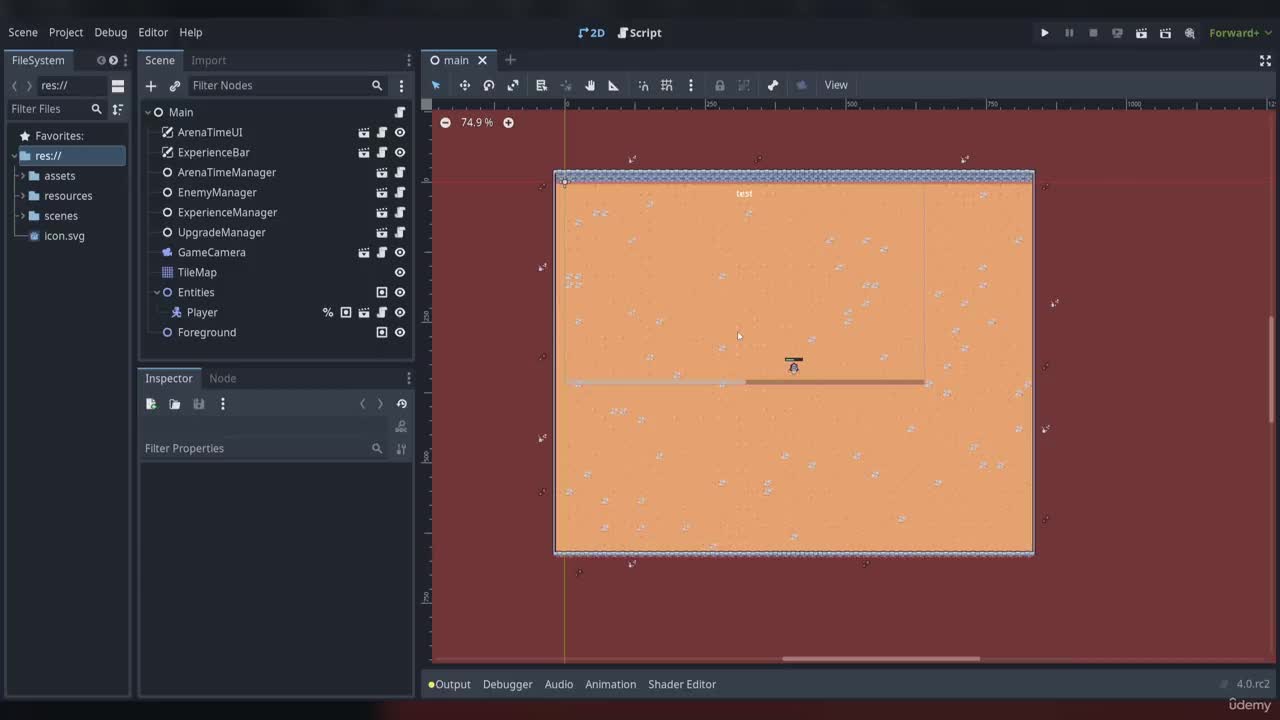Open the Debugger bottom panel

(x=507, y=684)
